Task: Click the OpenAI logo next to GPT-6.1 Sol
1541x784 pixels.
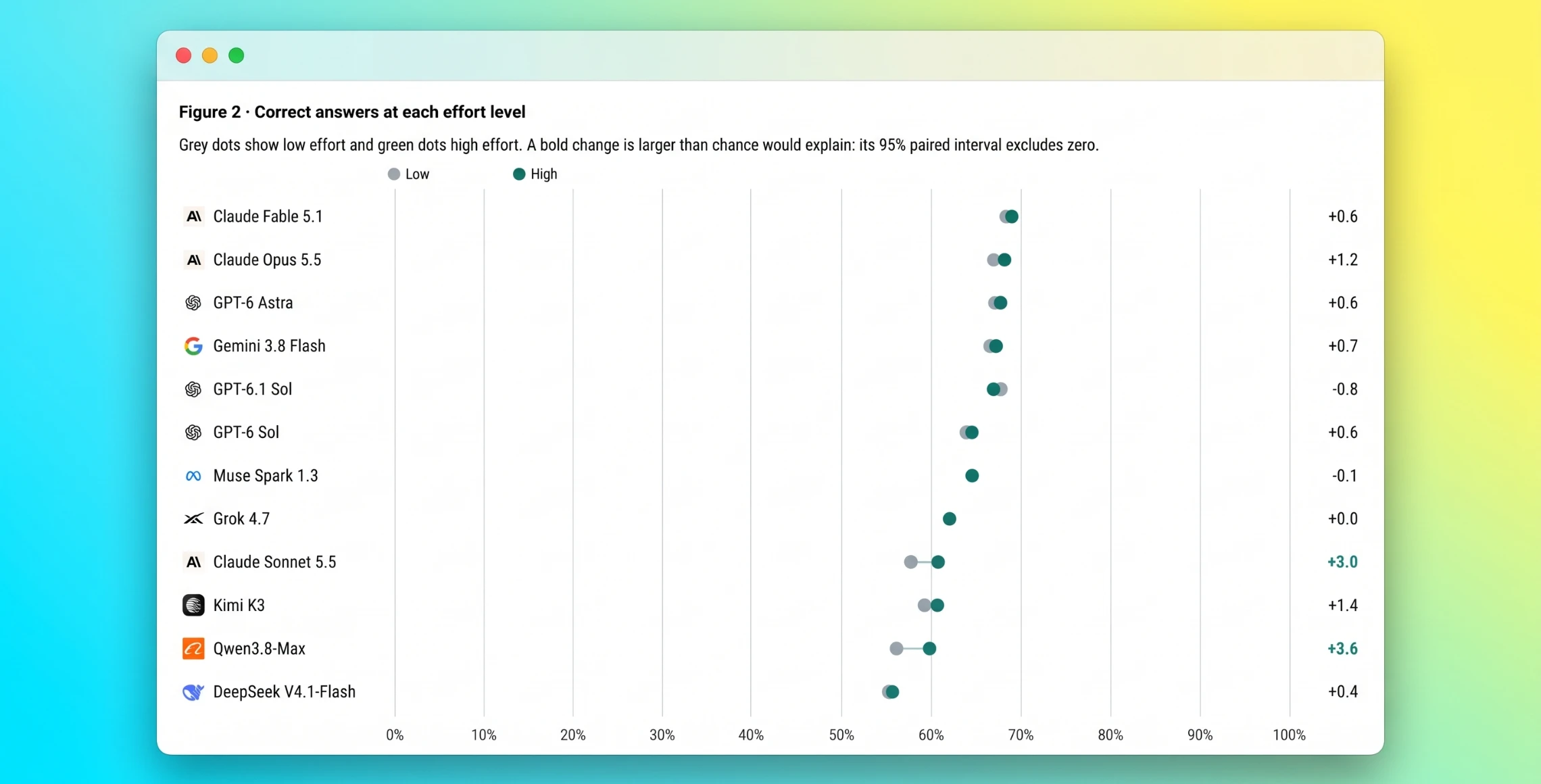Action: [x=193, y=389]
